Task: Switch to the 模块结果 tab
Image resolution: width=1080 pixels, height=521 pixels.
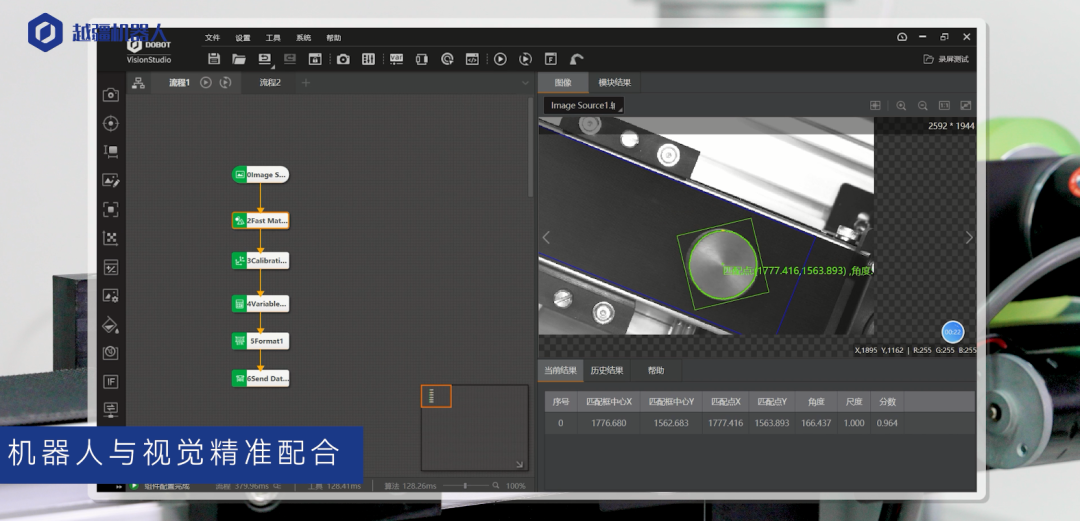Action: click(614, 83)
